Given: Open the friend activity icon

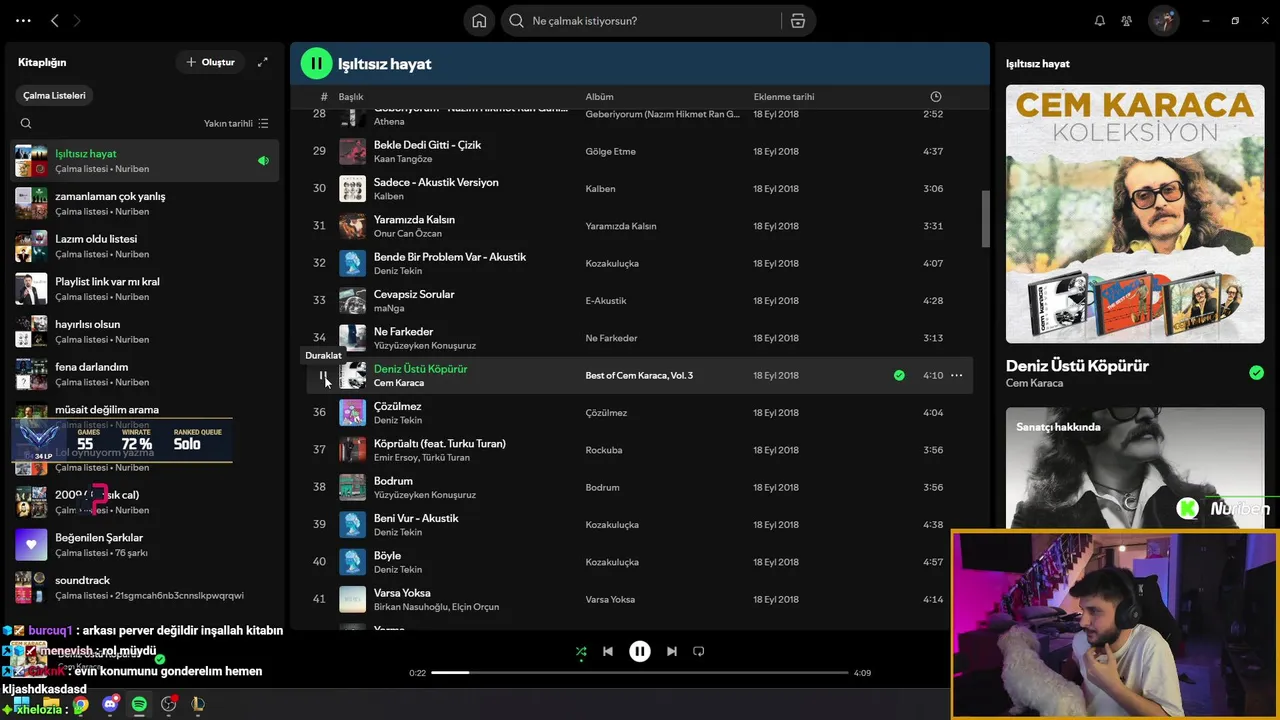Looking at the screenshot, I should pos(1127,21).
